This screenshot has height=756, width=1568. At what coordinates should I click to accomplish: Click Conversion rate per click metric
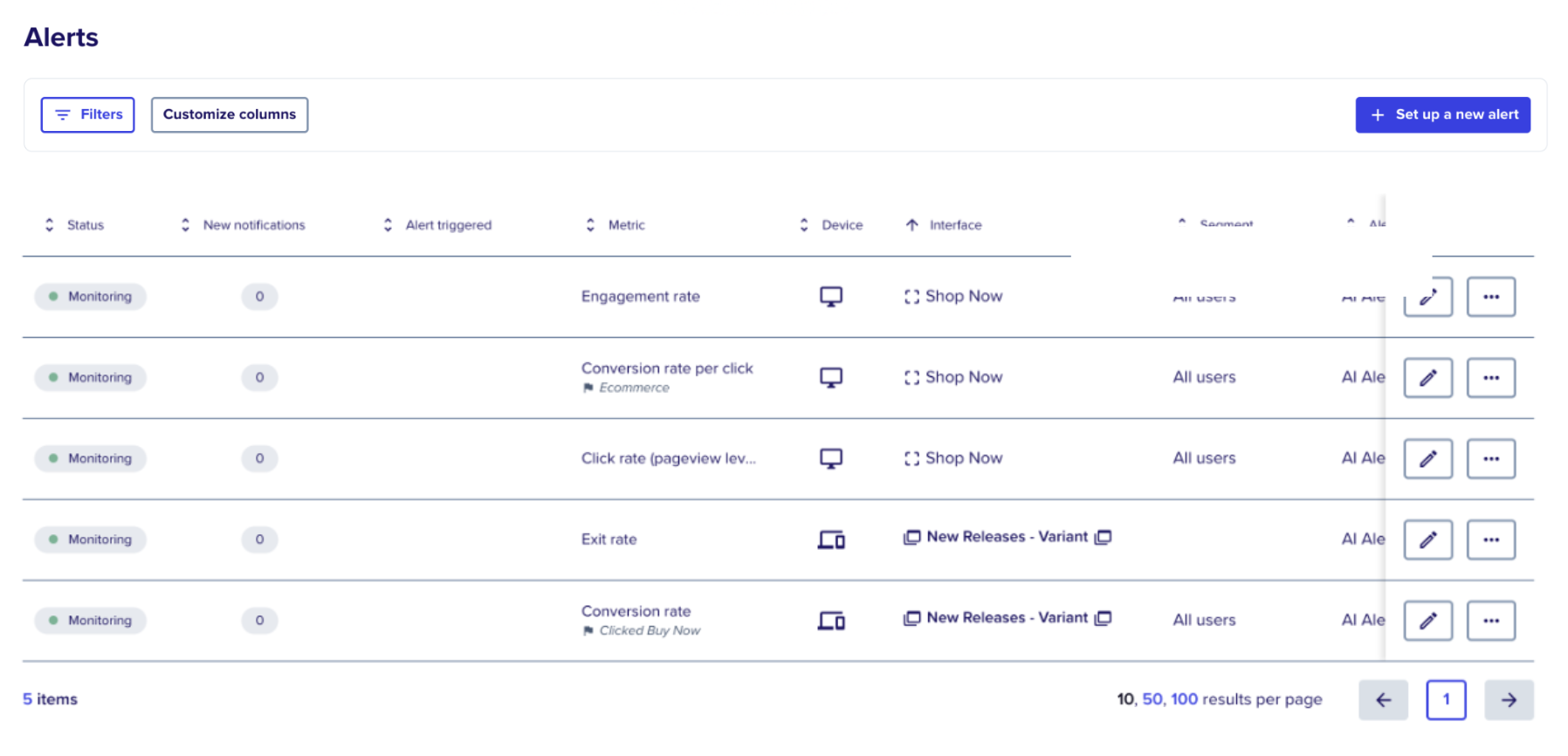click(667, 368)
